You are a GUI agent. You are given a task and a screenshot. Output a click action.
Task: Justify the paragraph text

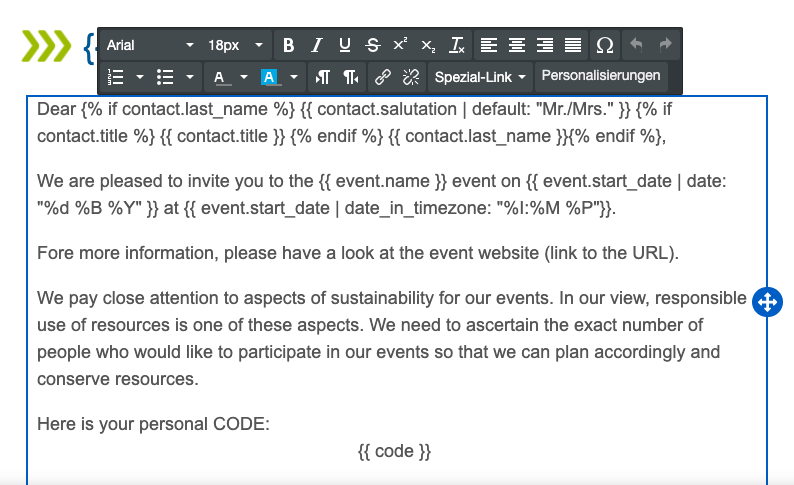click(x=573, y=45)
